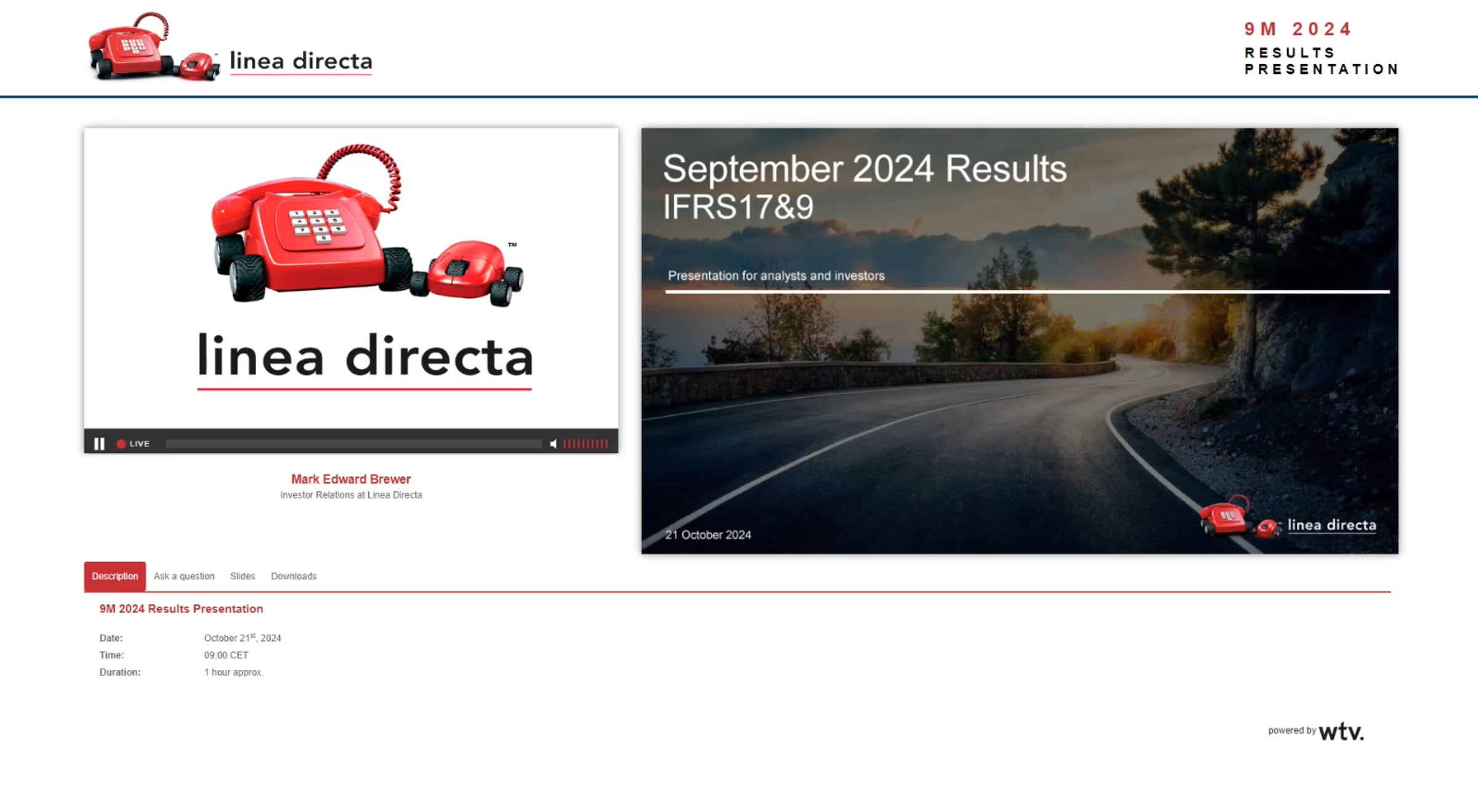
Task: Click the wtv. powered-by logo
Action: [1341, 731]
